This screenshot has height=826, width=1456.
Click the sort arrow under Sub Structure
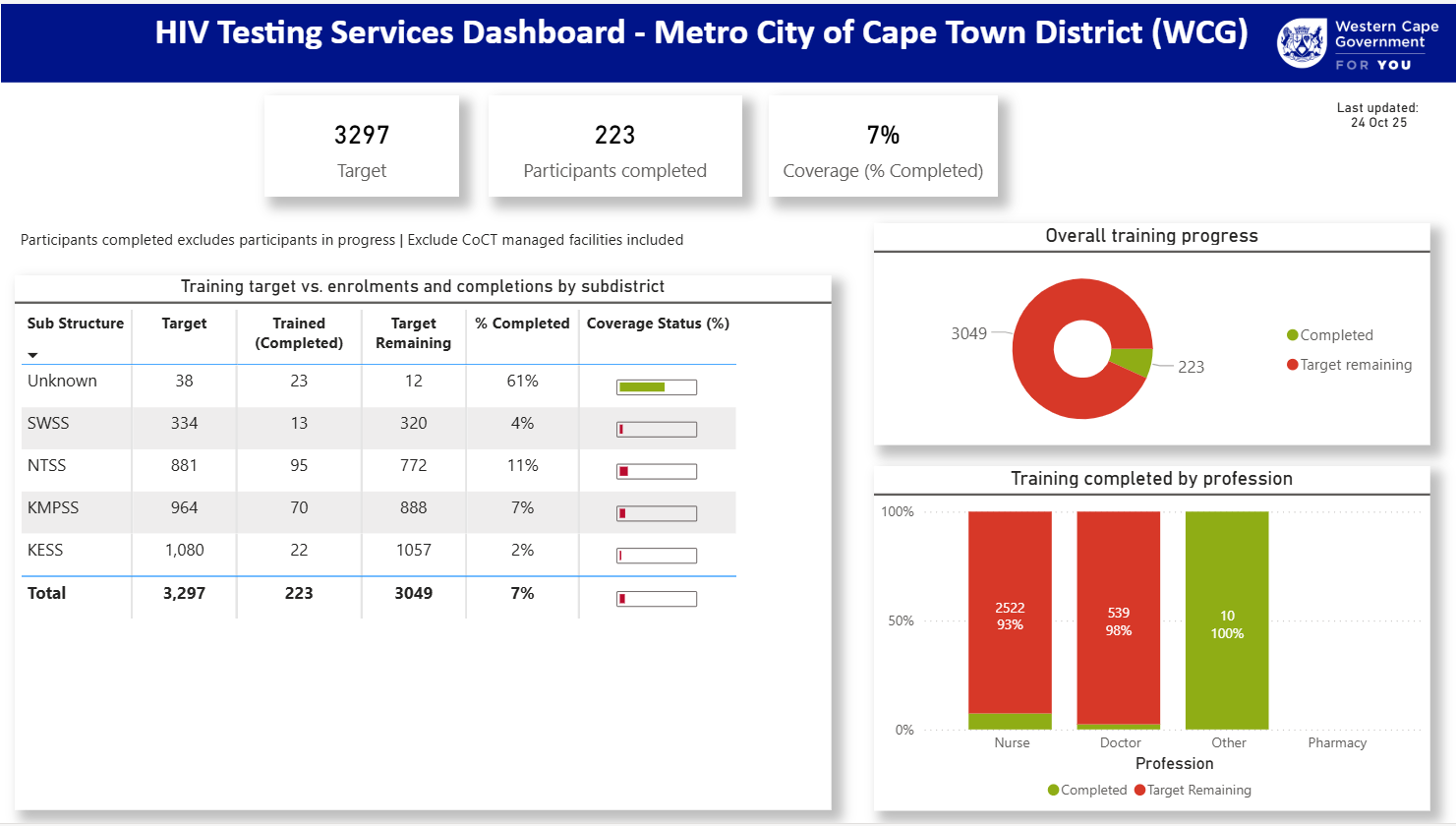click(32, 355)
